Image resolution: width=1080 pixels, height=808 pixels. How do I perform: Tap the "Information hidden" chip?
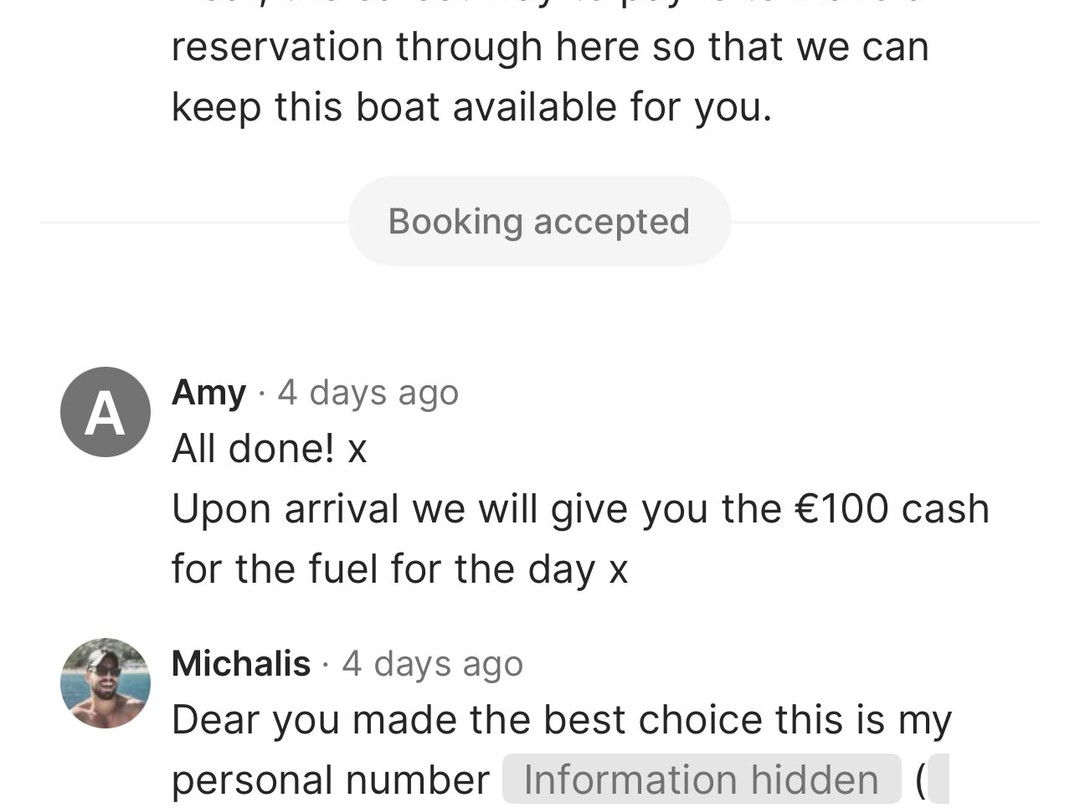[x=701, y=780]
